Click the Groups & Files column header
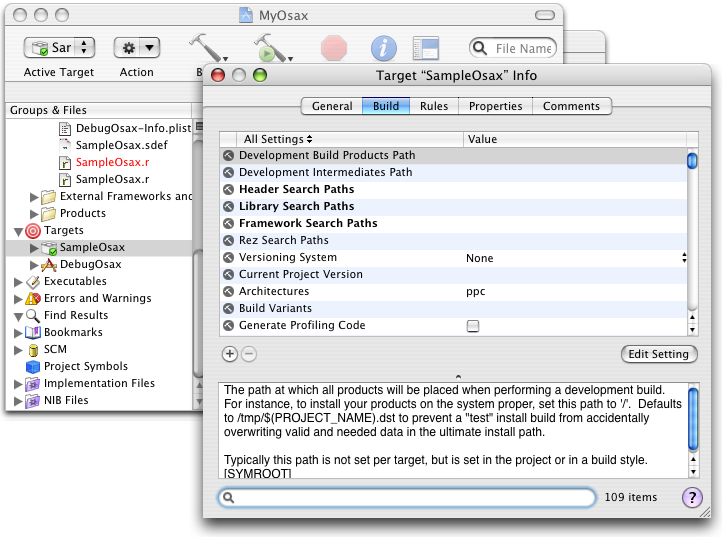 99,110
